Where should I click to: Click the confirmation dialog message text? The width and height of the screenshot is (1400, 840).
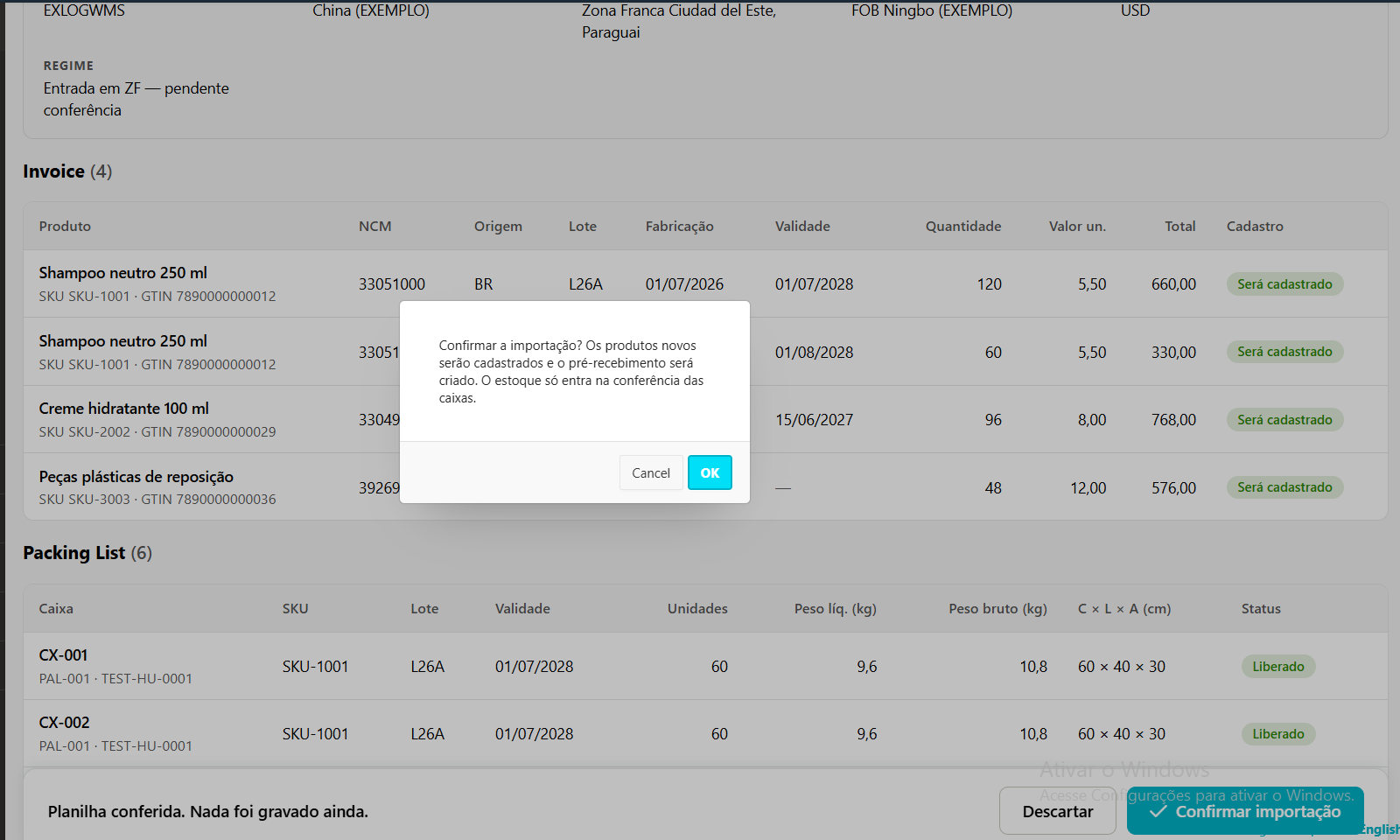click(571, 372)
